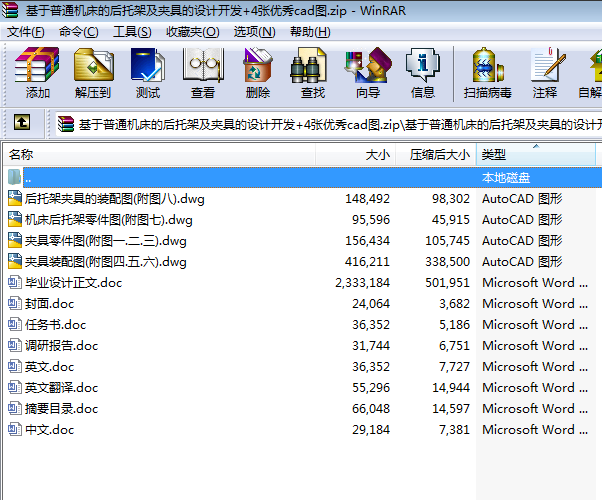Open the 文件(F) menu

coord(25,31)
